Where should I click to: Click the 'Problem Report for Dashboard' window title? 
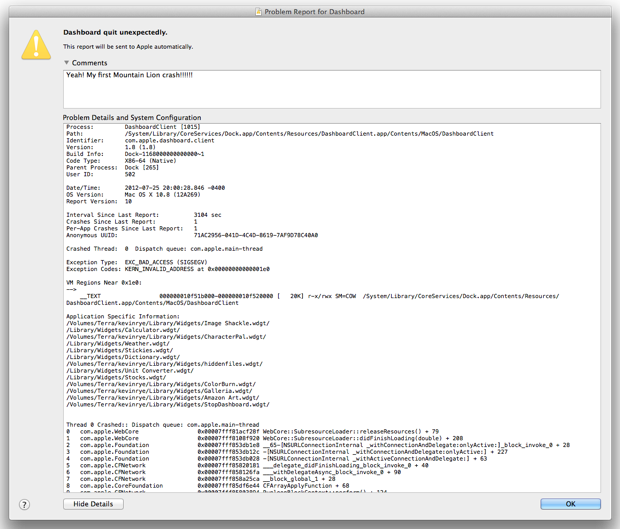pyautogui.click(x=314, y=12)
